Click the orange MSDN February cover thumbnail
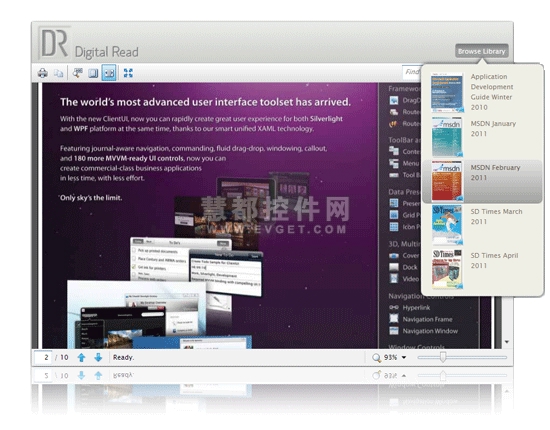Screen dimensions: 550x430 click(x=447, y=181)
